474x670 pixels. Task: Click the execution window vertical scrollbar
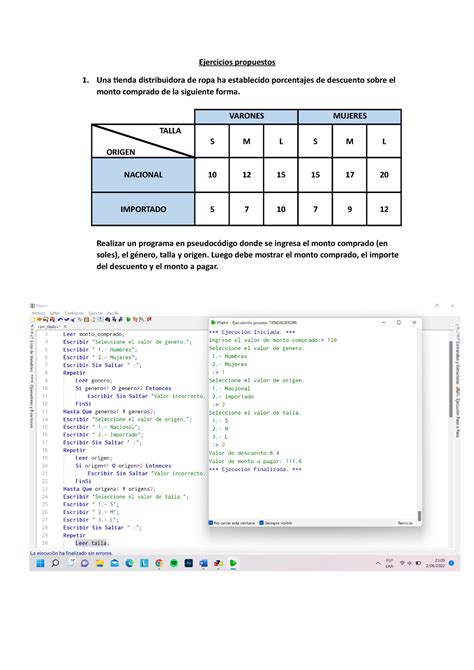419,516
